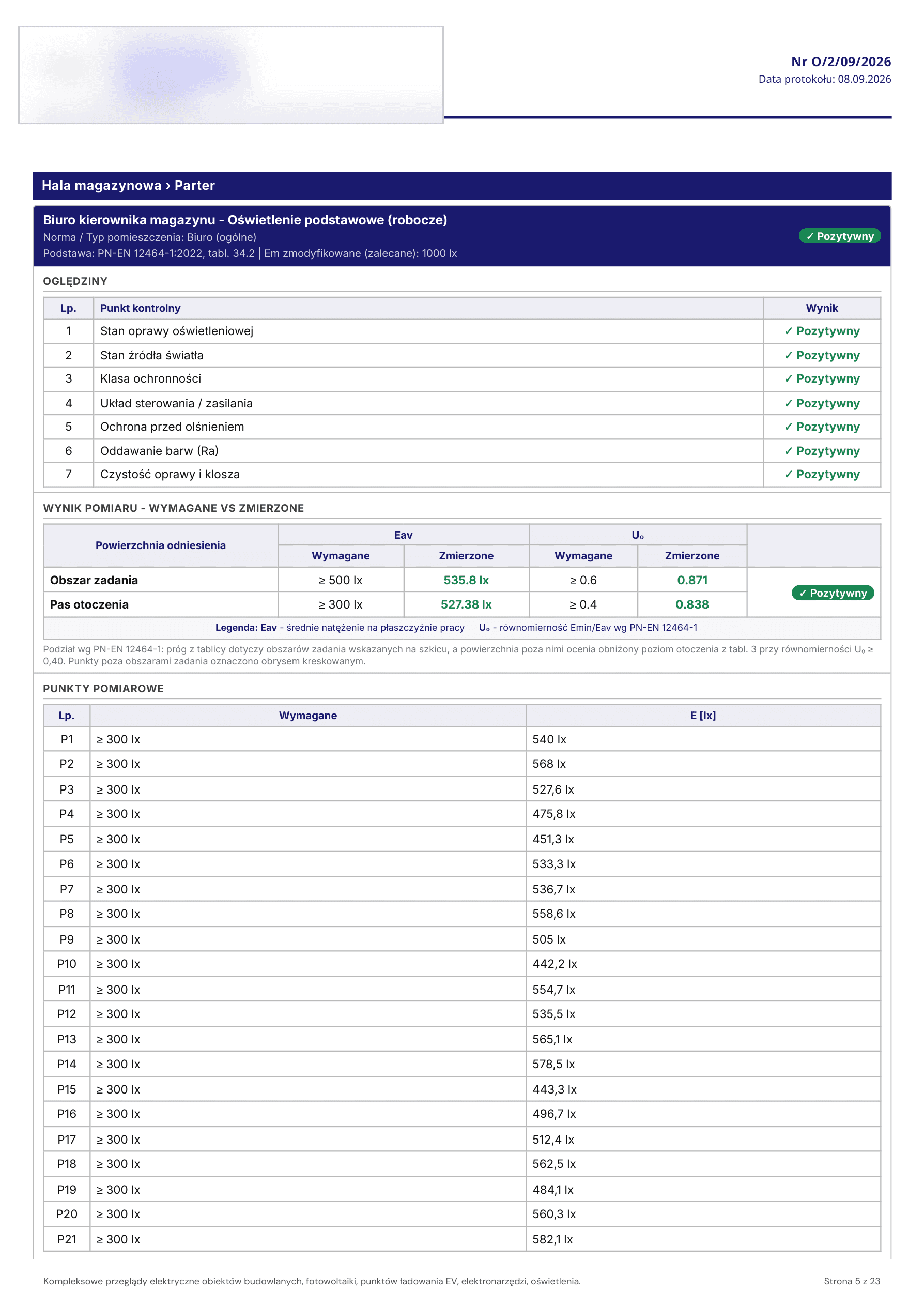The width and height of the screenshot is (924, 1306).
Task: Click the green Pozytywny badge in section header
Action: [839, 236]
